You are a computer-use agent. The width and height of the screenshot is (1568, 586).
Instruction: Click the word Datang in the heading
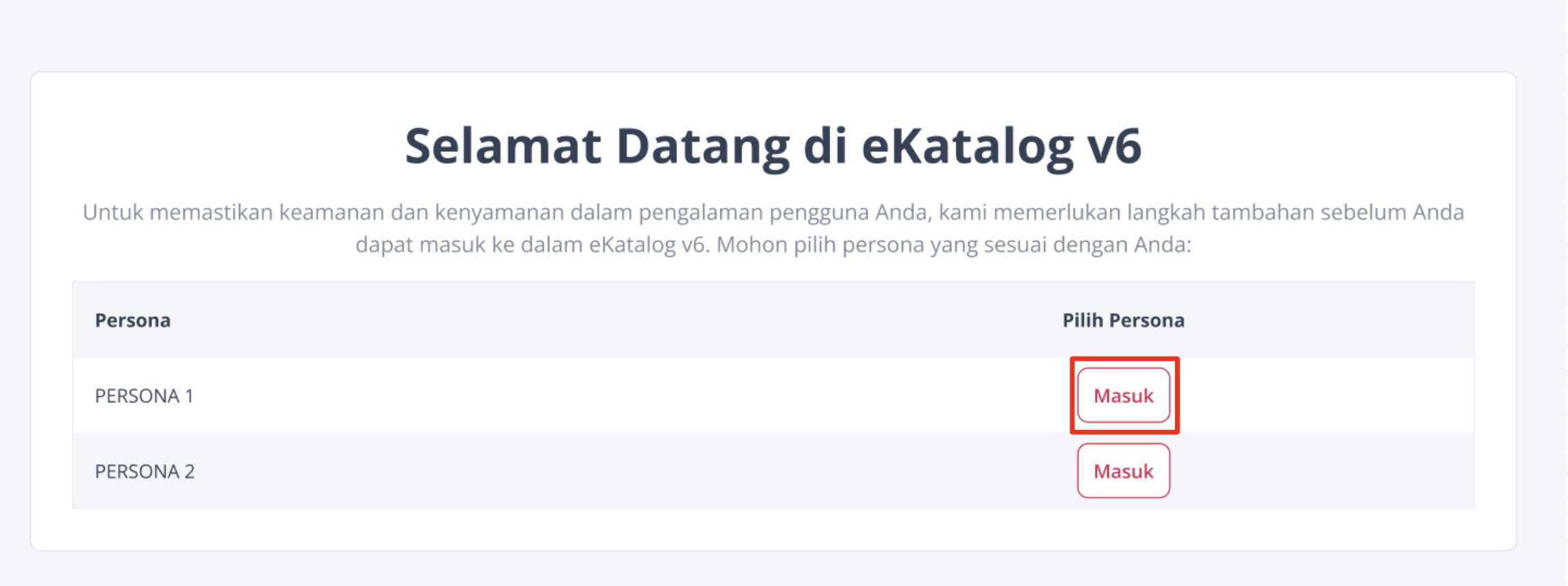pos(703,146)
